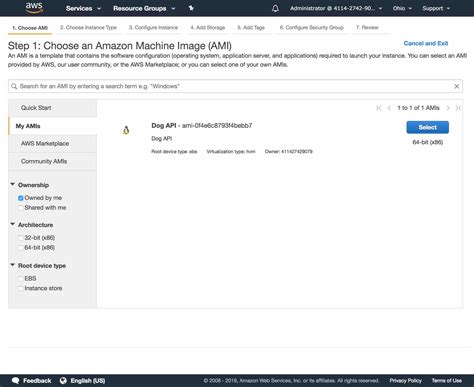Click the 1 to 1 of 1 AMIs text
The width and height of the screenshot is (474, 387).
pos(418,108)
